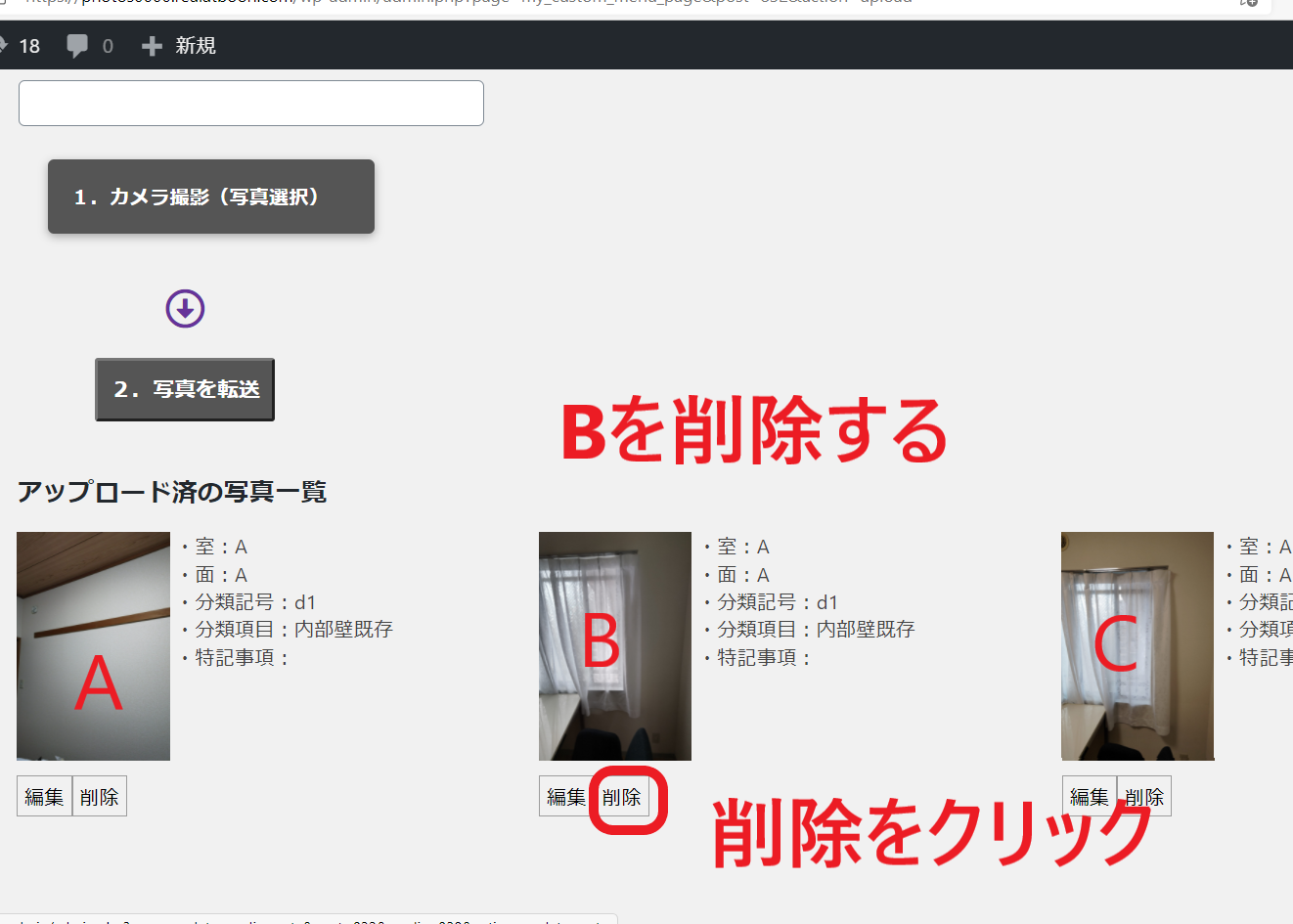Open the comments bubble icon

(x=77, y=46)
